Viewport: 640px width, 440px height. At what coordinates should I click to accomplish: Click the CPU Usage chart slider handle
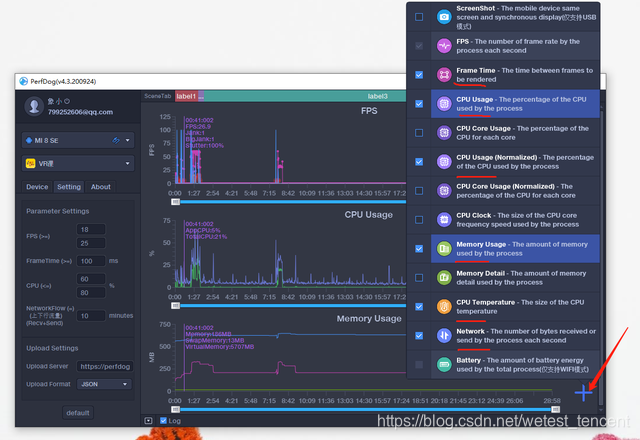(176, 305)
